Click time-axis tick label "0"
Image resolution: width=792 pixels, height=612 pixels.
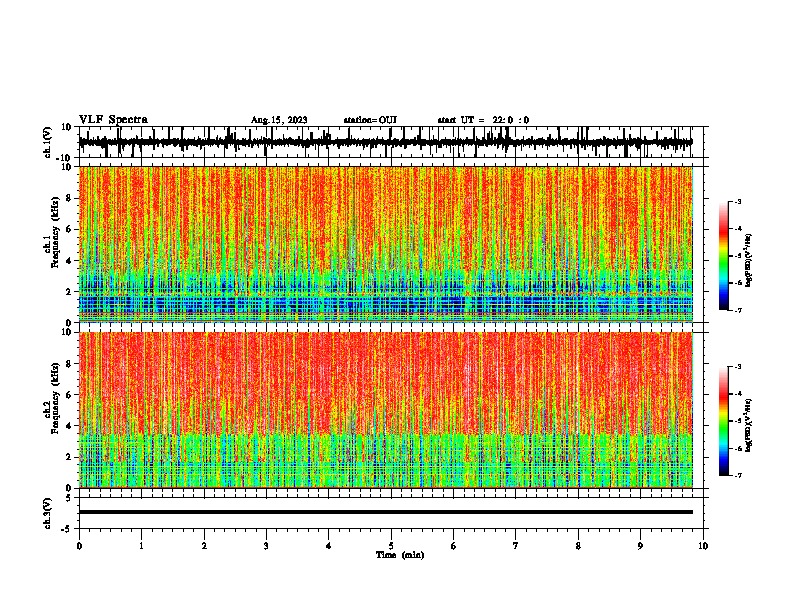[79, 546]
